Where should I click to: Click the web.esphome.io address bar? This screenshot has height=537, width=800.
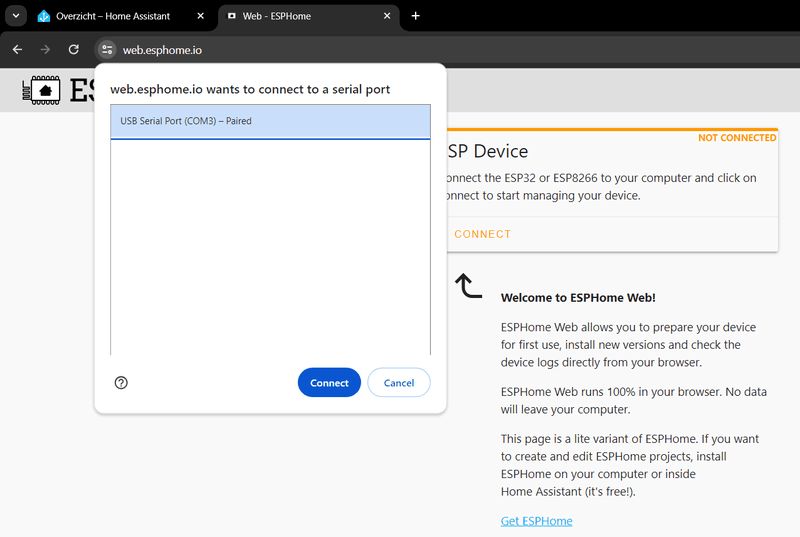click(162, 50)
